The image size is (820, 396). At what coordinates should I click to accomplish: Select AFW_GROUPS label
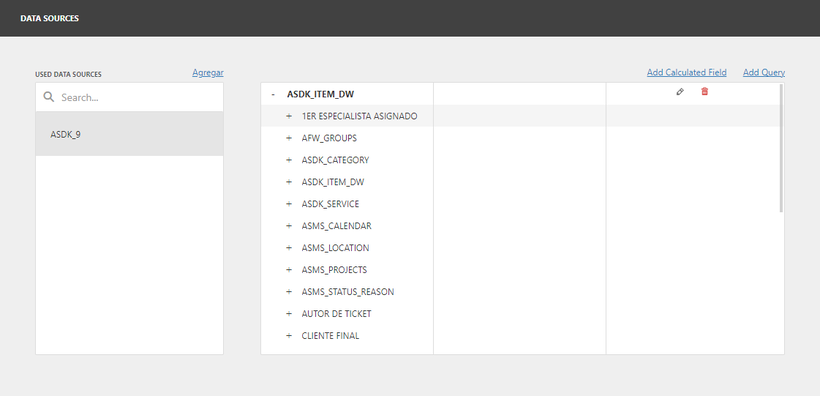(329, 138)
